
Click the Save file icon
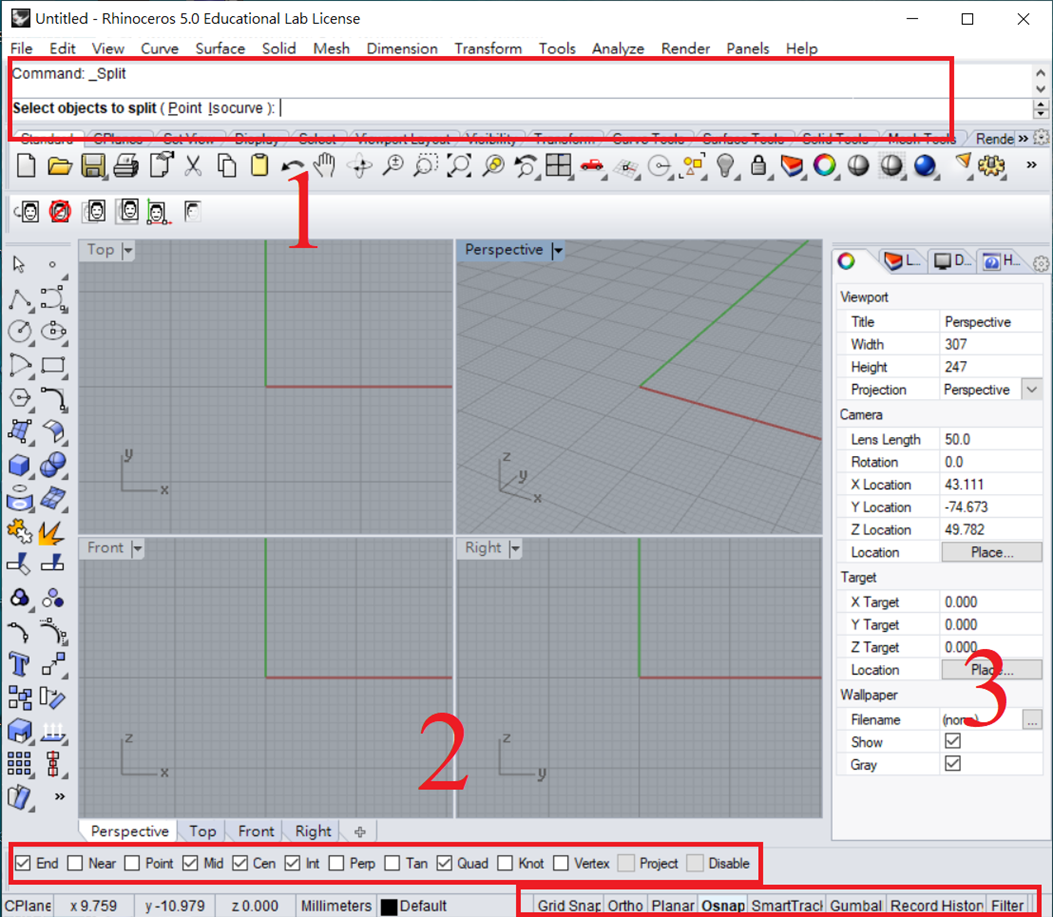click(93, 166)
